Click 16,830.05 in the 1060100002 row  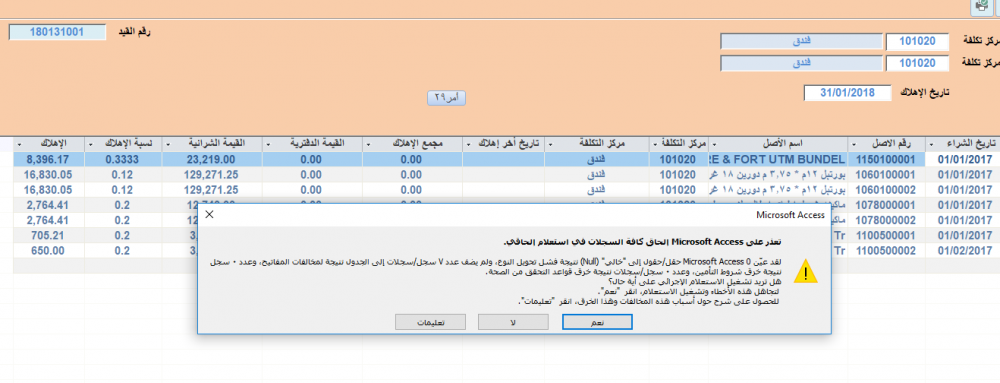[48, 190]
